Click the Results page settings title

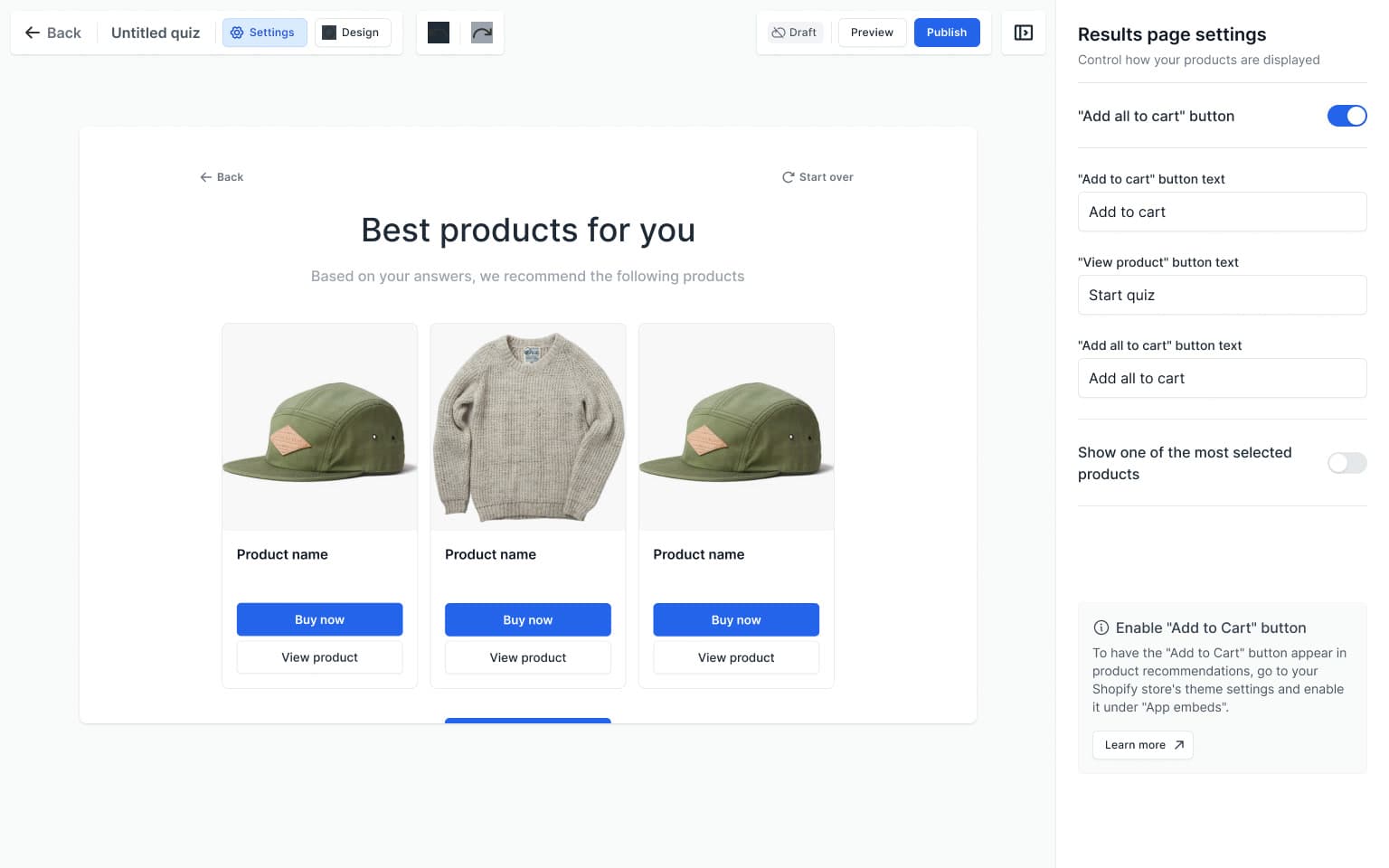pos(1172,34)
